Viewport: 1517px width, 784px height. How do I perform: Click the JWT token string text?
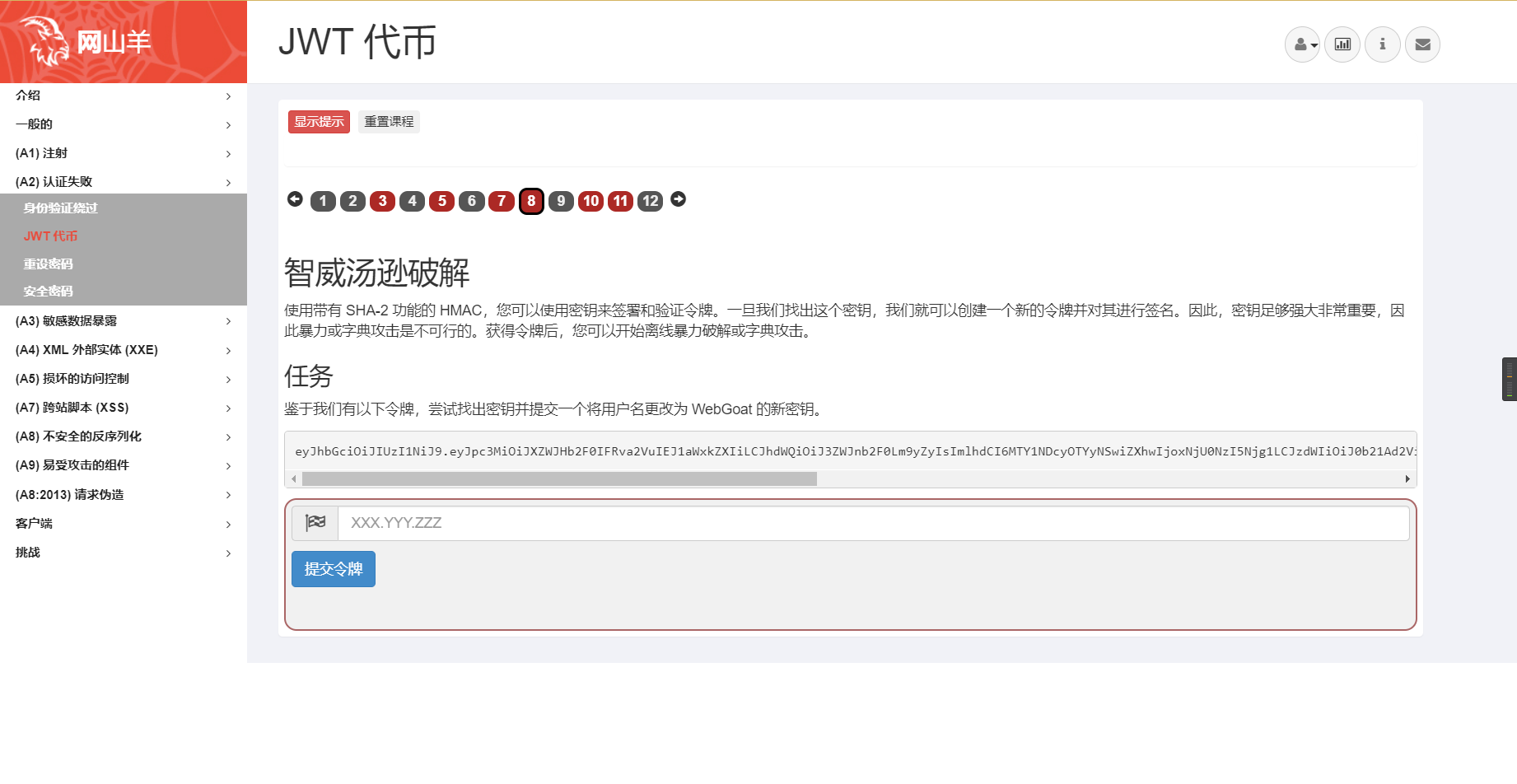[856, 451]
